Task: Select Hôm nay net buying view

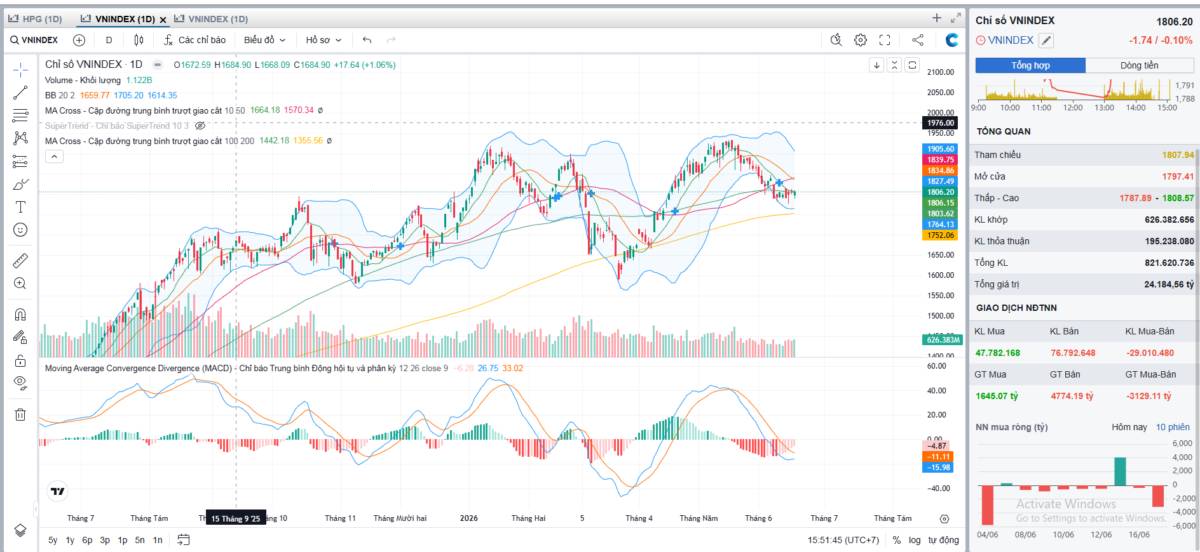Action: [x=1128, y=427]
